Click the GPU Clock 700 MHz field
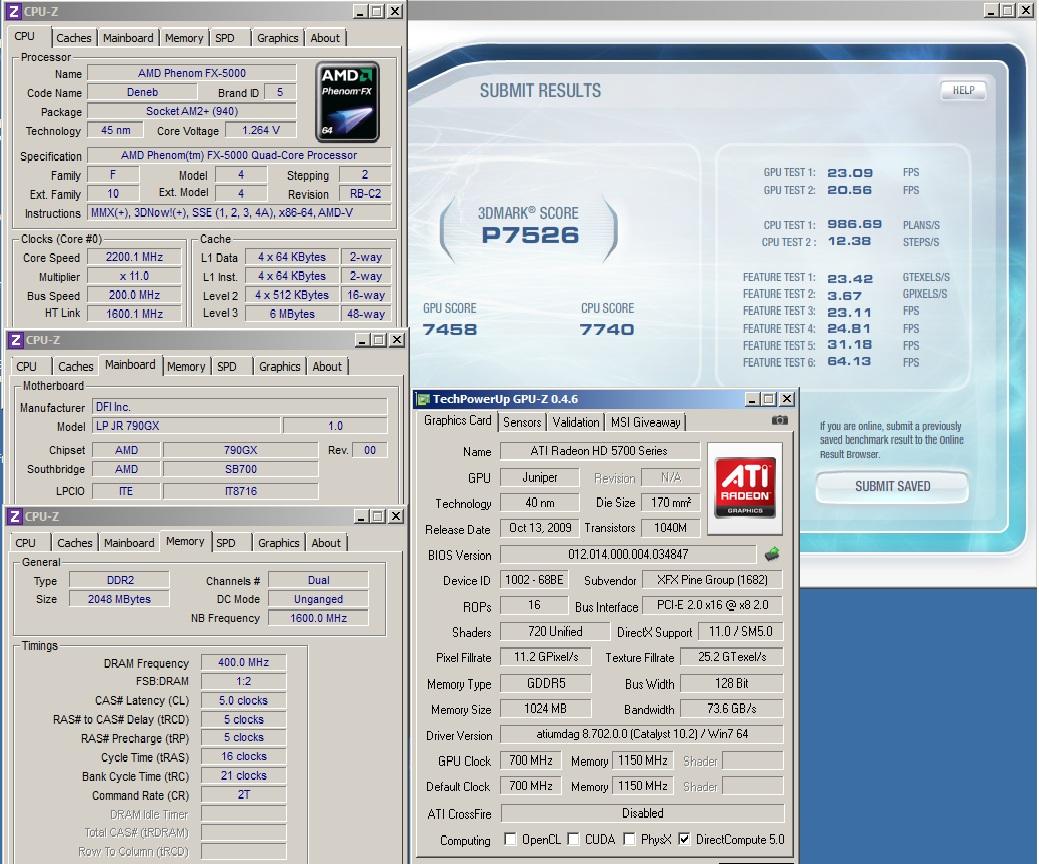The height and width of the screenshot is (864, 1039). click(530, 761)
